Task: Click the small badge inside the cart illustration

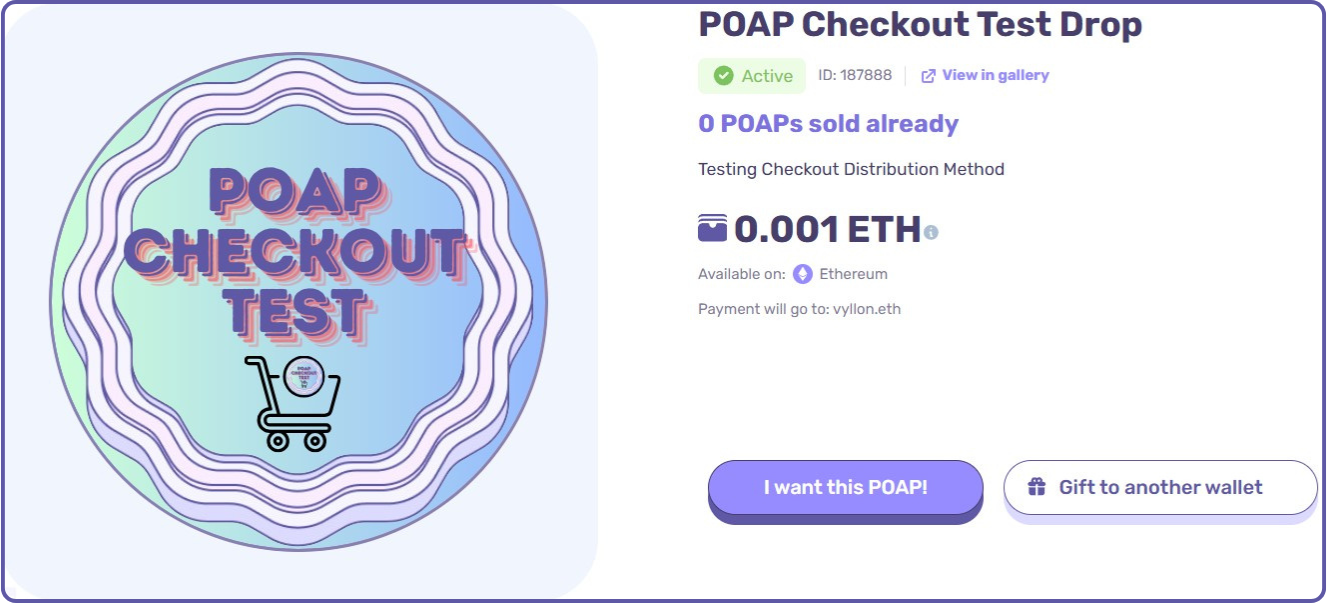Action: (303, 377)
